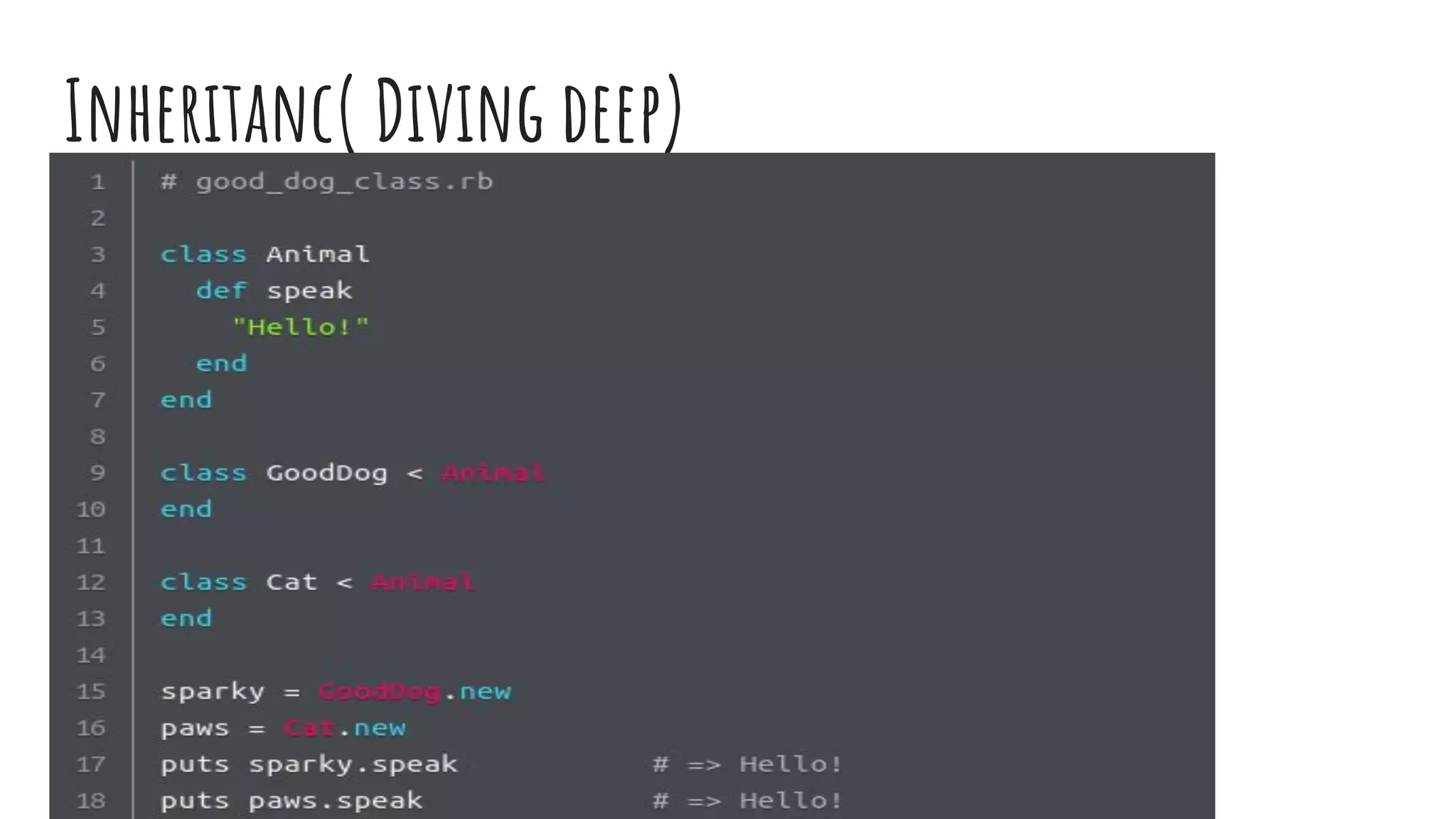Click the slide title 'Inheritanc( Diving deep)'
Screen dimensions: 1456x819
coord(374,112)
